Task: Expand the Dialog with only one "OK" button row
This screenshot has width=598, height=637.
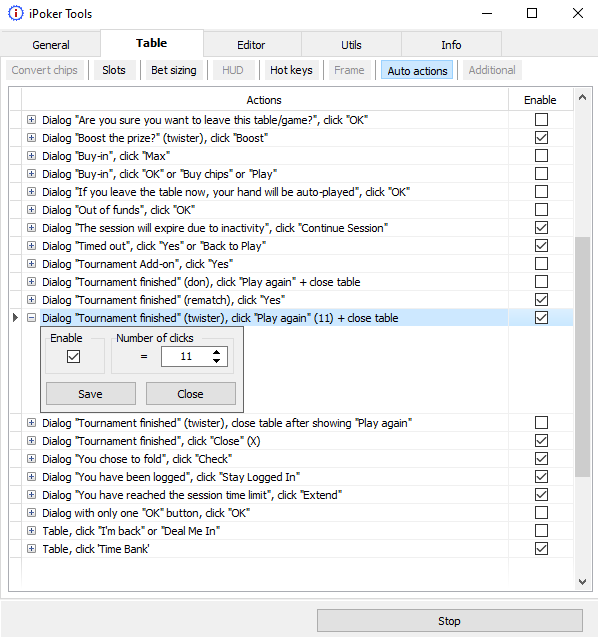Action: pos(31,513)
